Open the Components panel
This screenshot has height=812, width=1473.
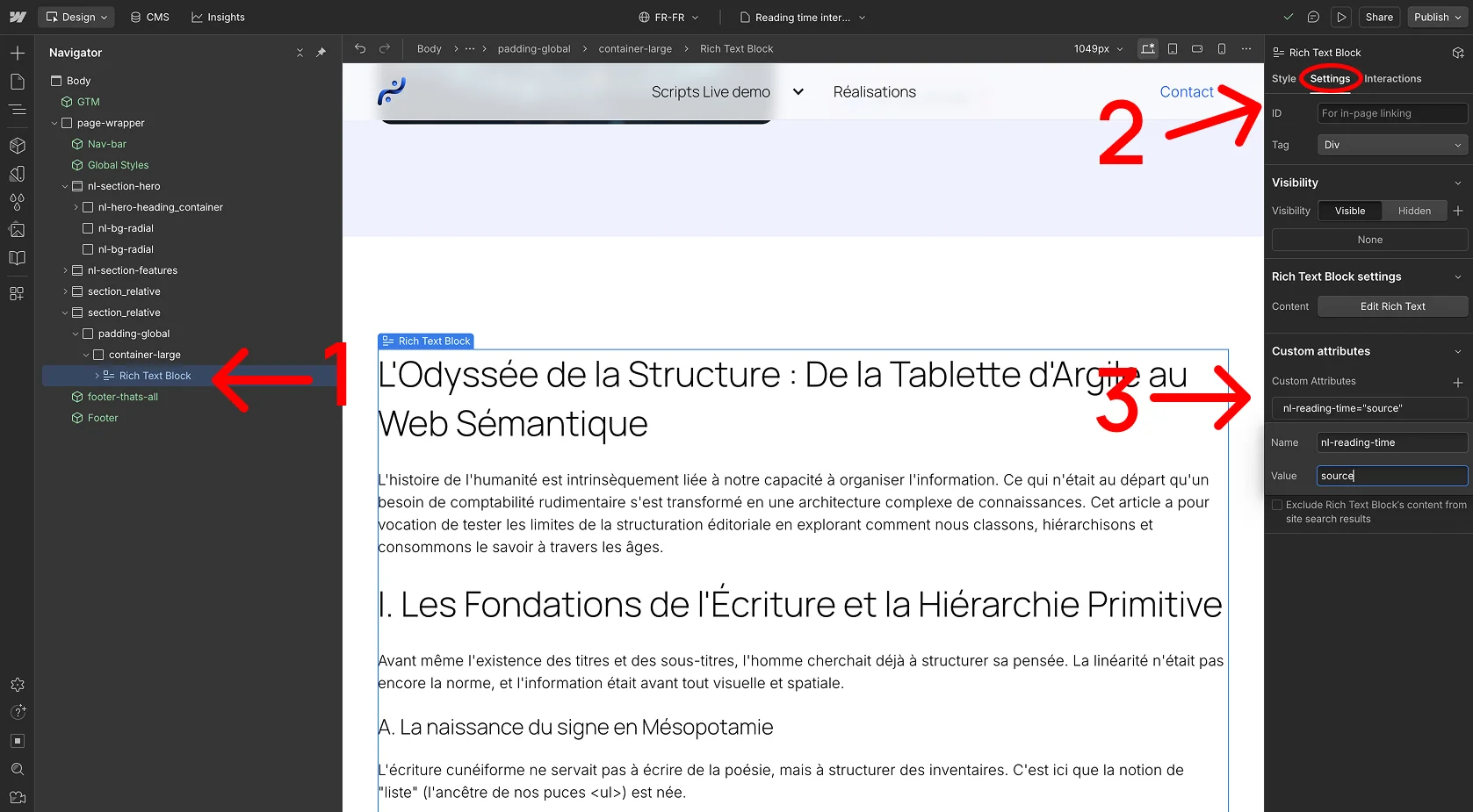pyautogui.click(x=17, y=146)
